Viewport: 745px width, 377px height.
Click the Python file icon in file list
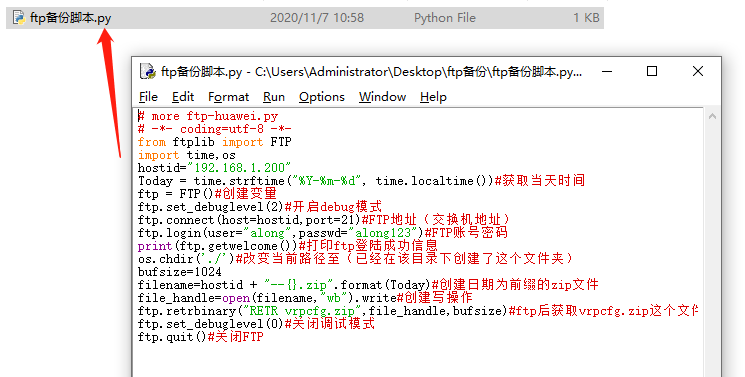pyautogui.click(x=19, y=18)
